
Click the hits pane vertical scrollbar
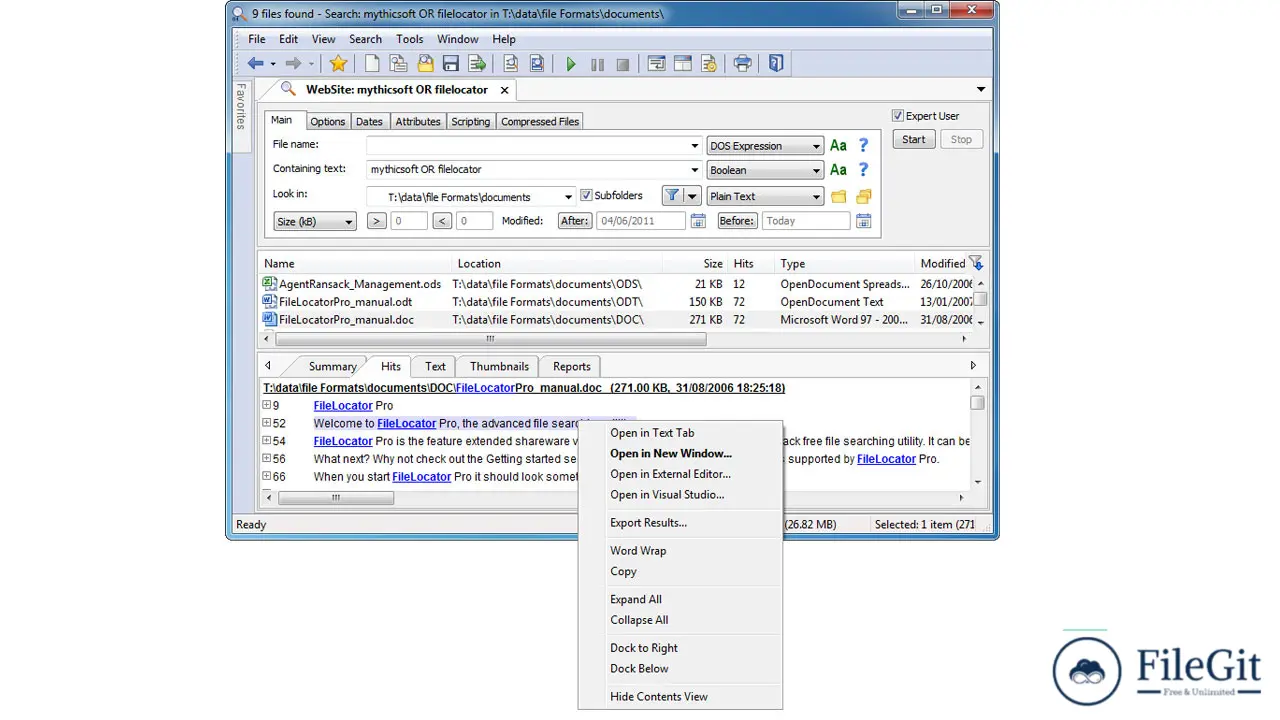(977, 403)
